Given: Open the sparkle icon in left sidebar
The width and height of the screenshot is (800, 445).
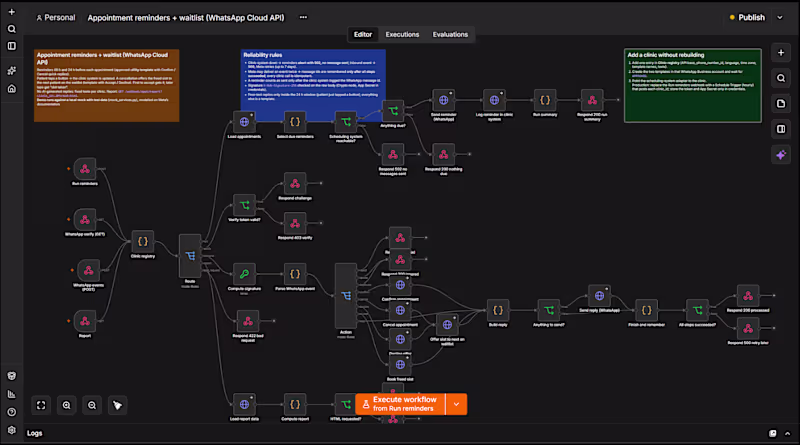Looking at the screenshot, I should pyautogui.click(x=12, y=70).
